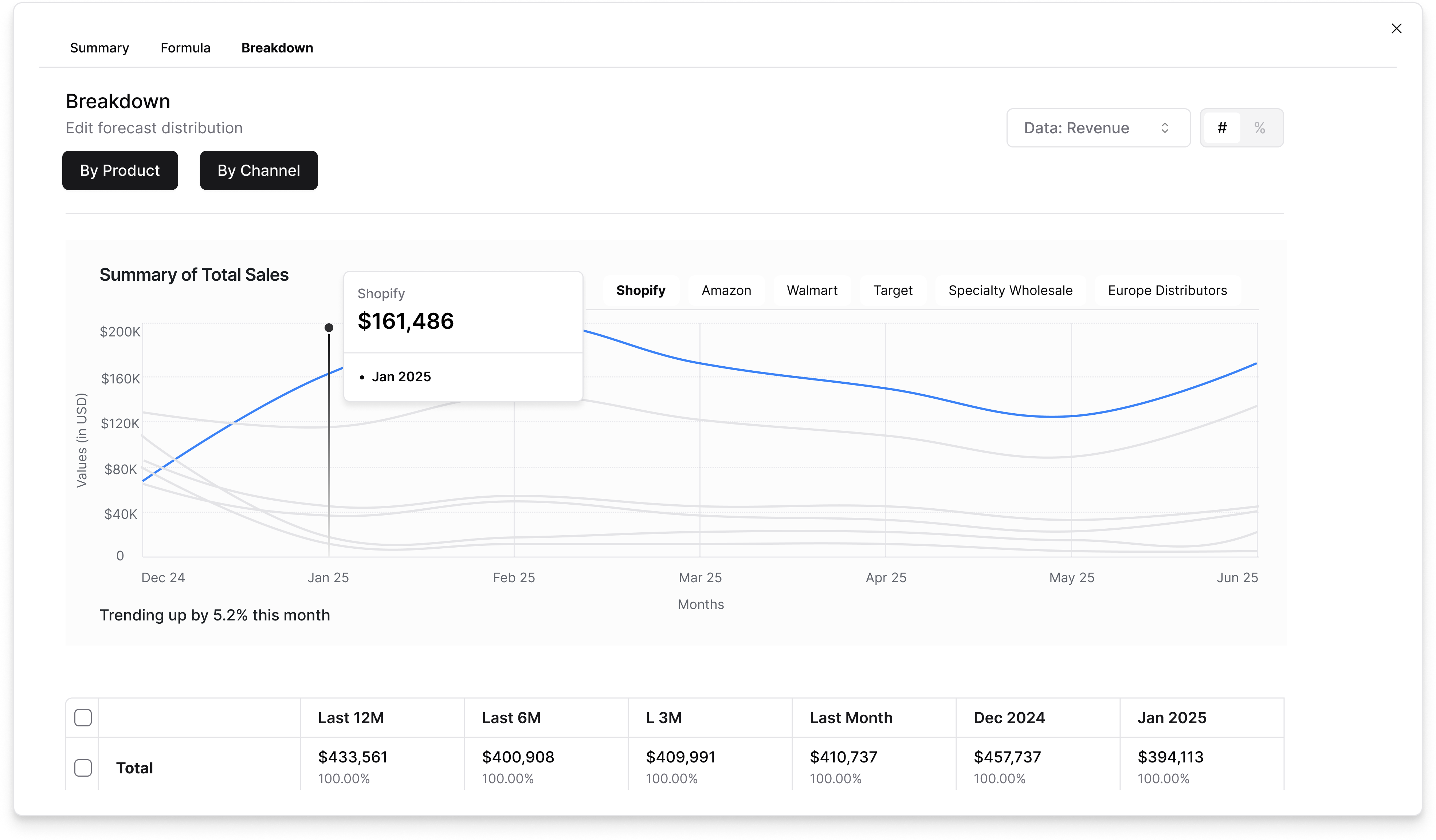Click the Jan 2025 chart data point
The height and width of the screenshot is (840, 1436).
pos(329,327)
